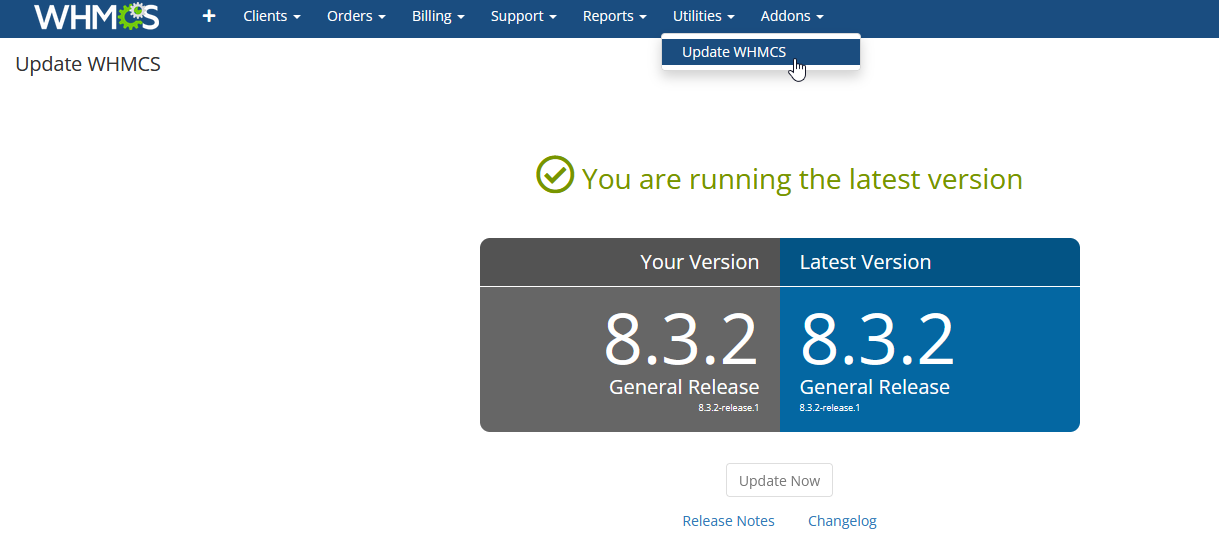Expand the Reports menu
This screenshot has width=1219, height=556.
coord(615,17)
